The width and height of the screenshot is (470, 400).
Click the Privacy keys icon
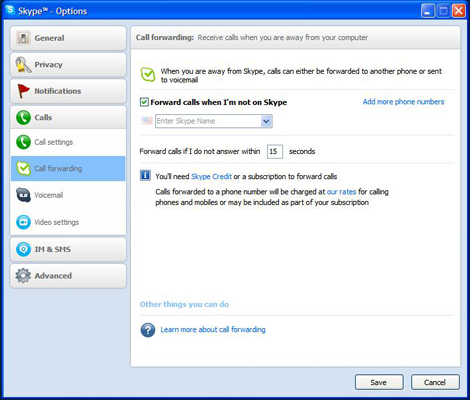point(23,64)
